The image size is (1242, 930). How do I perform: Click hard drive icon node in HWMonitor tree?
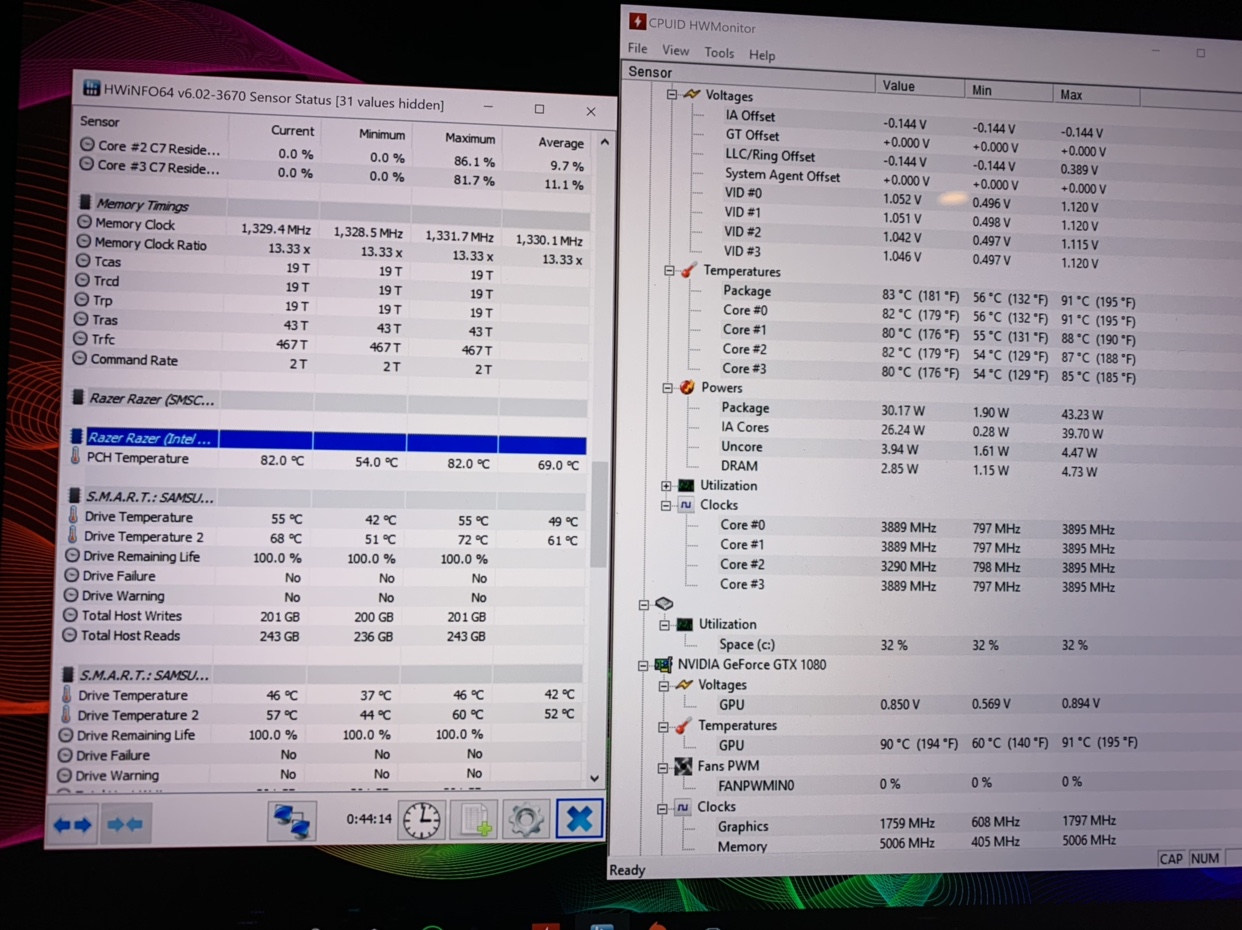pos(664,604)
